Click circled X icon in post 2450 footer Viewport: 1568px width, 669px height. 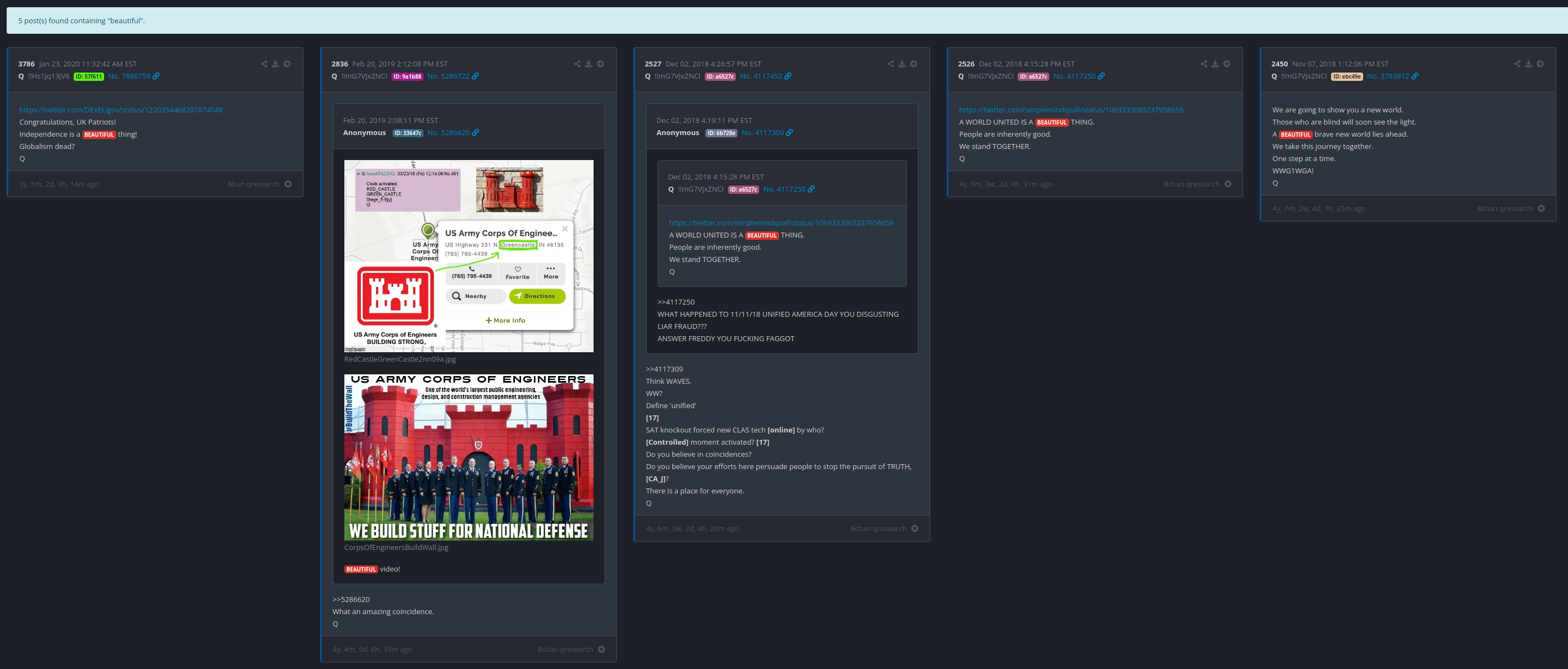pos(1541,209)
